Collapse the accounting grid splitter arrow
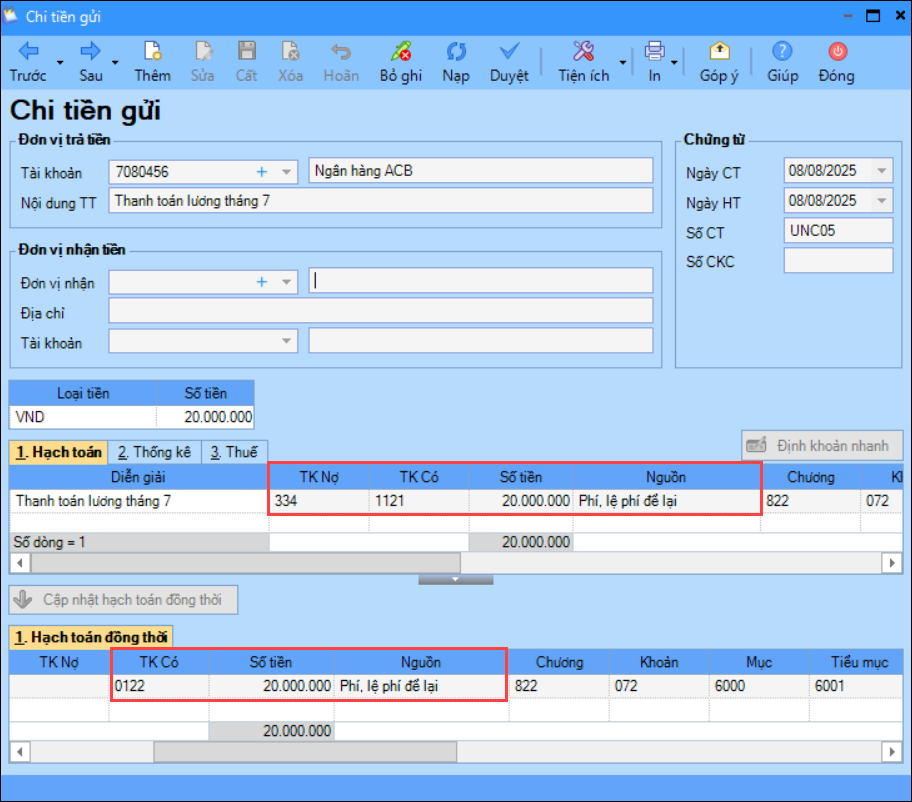The image size is (912, 802). [x=455, y=580]
